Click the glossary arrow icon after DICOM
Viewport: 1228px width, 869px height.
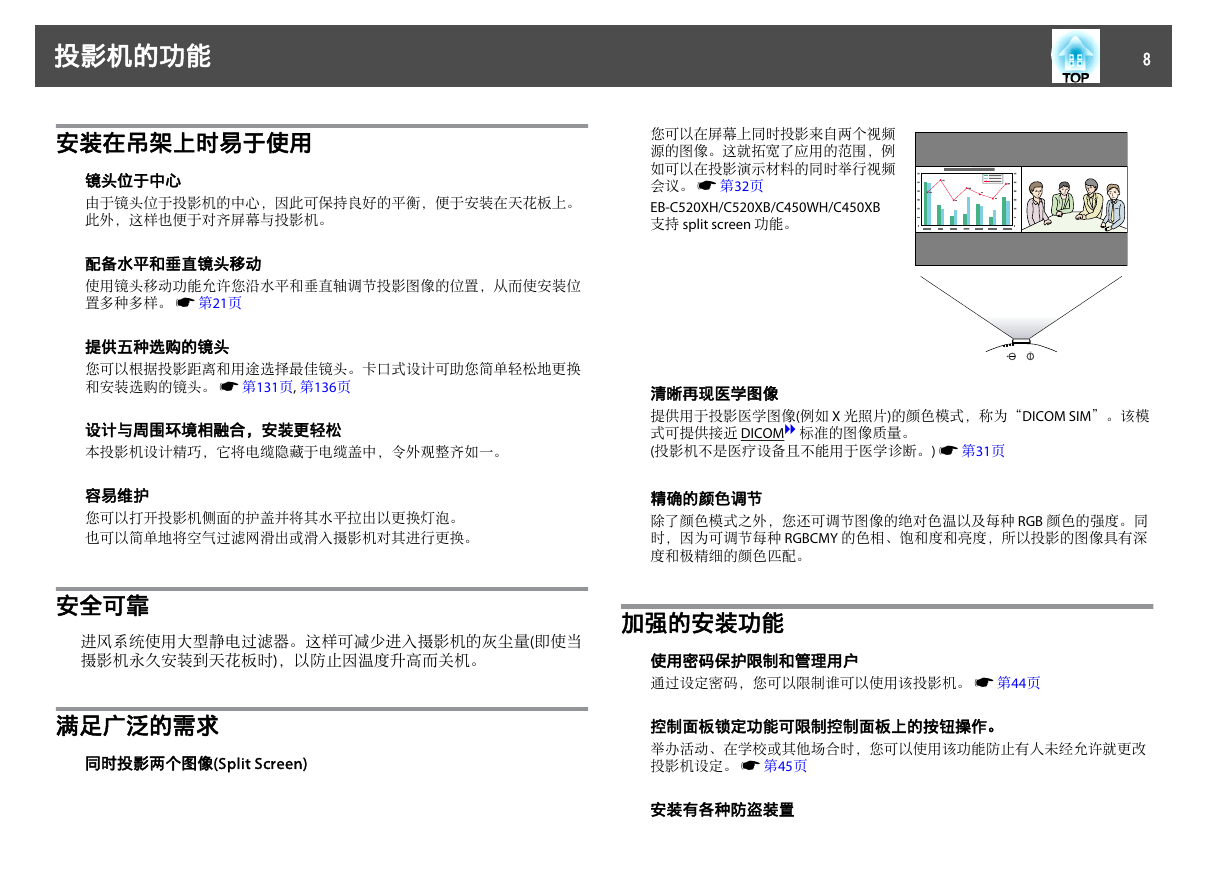click(x=790, y=430)
